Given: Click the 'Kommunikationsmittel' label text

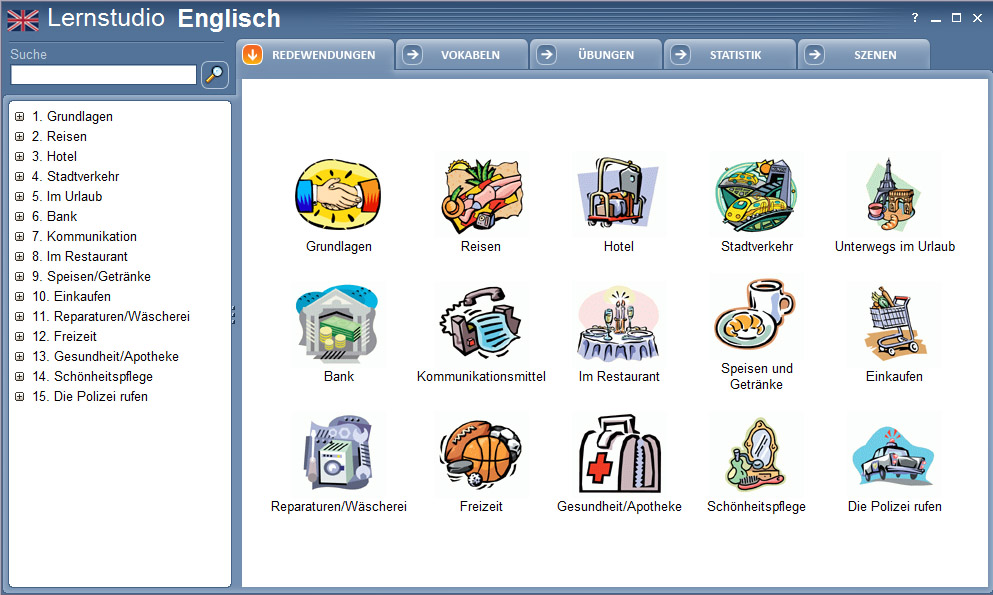Looking at the screenshot, I should [481, 376].
